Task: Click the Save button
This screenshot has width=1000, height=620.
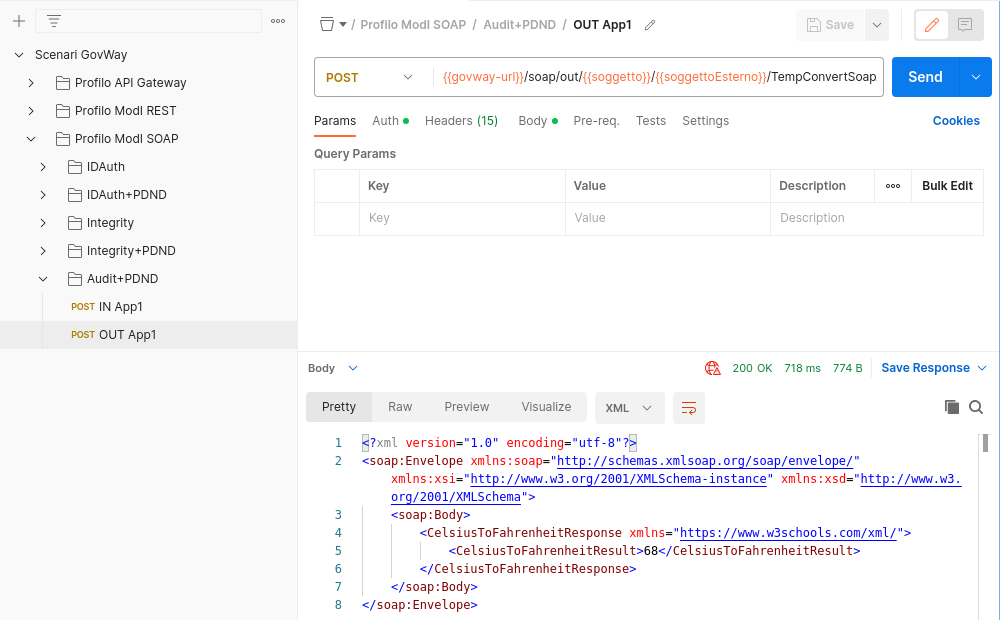Action: [x=830, y=25]
